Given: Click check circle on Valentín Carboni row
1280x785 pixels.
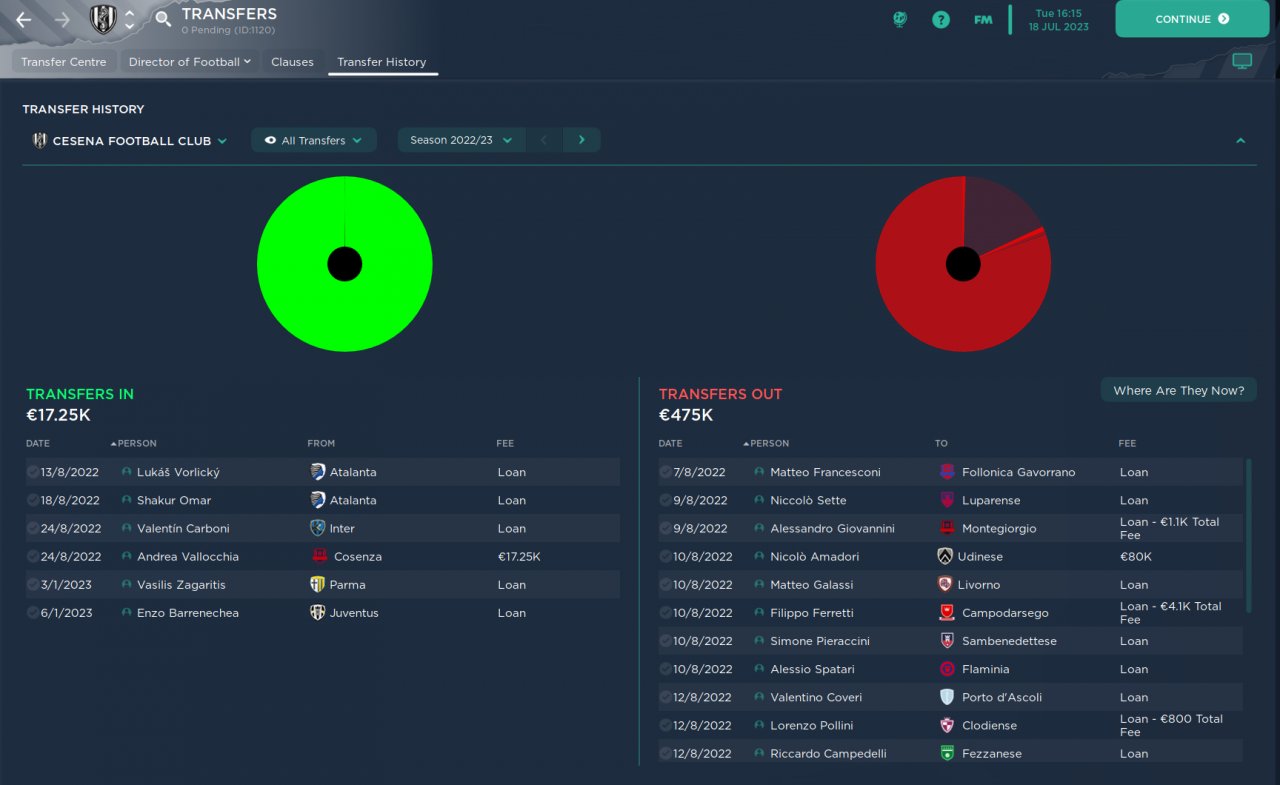Looking at the screenshot, I should (33, 528).
